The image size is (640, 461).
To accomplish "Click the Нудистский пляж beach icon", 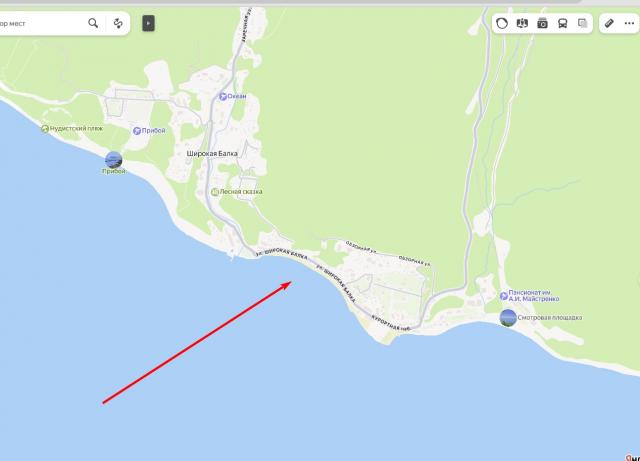I will point(45,129).
